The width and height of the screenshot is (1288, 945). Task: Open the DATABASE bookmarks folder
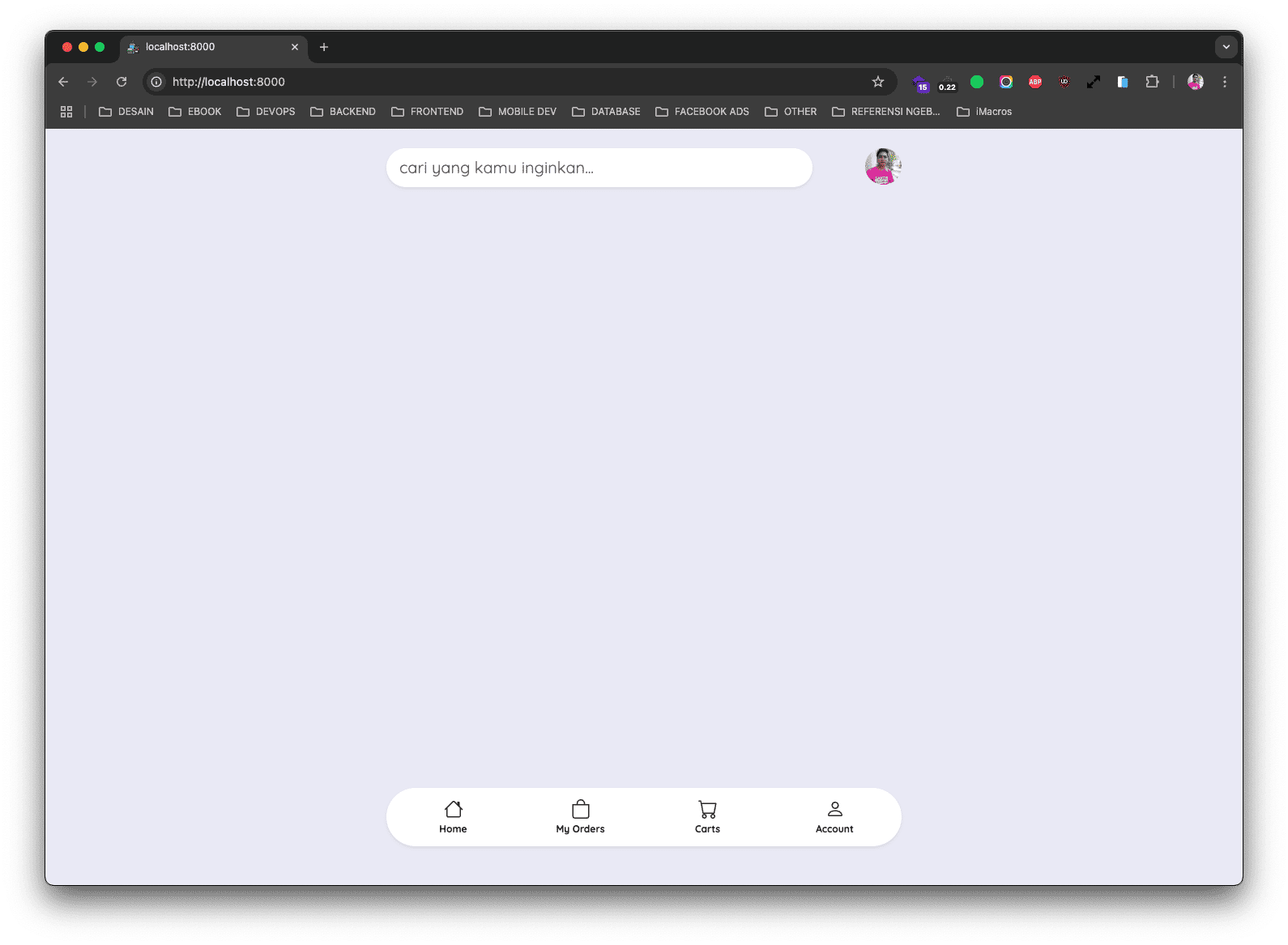(606, 112)
